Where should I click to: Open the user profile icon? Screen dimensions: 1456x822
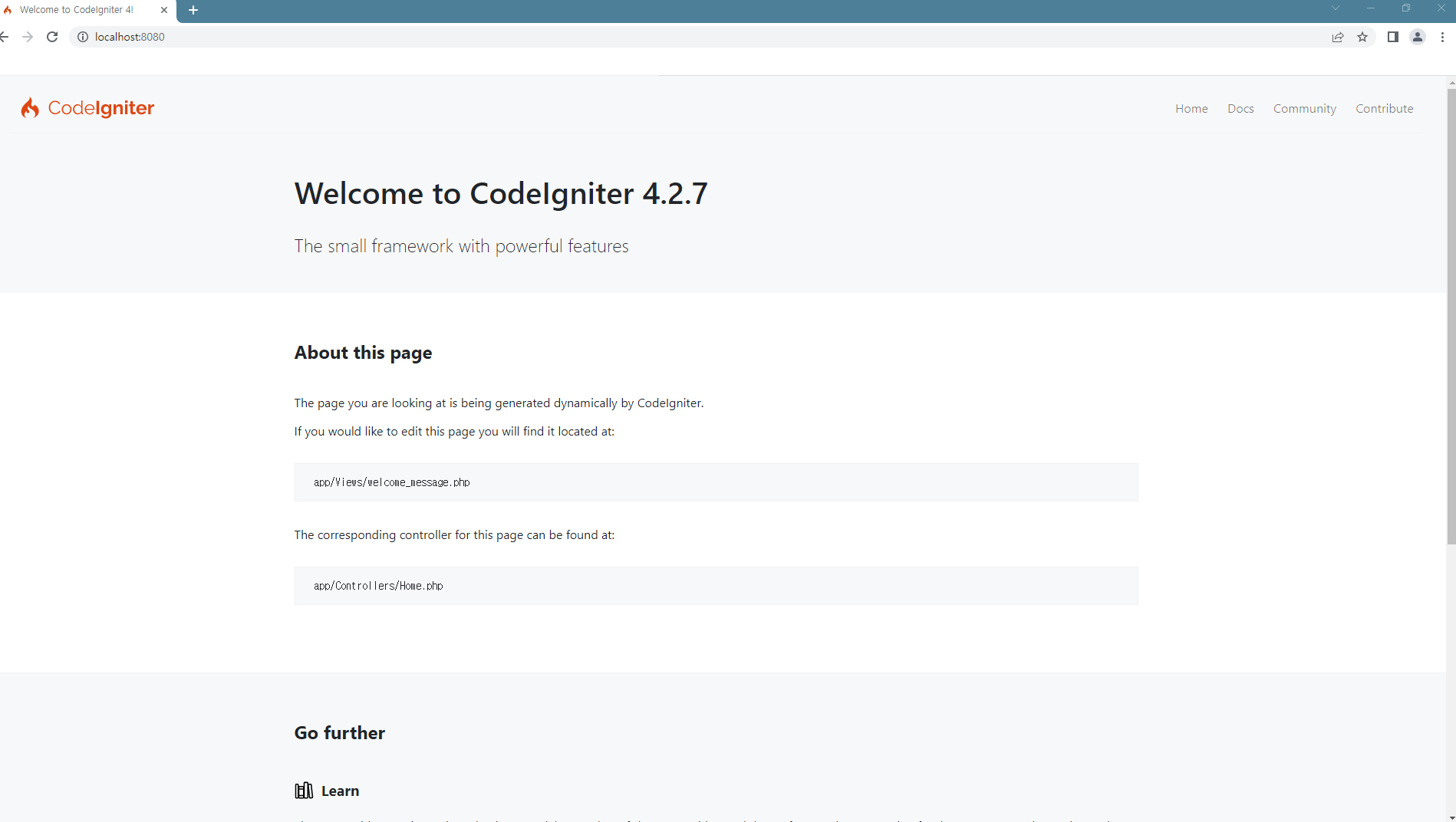pos(1418,37)
